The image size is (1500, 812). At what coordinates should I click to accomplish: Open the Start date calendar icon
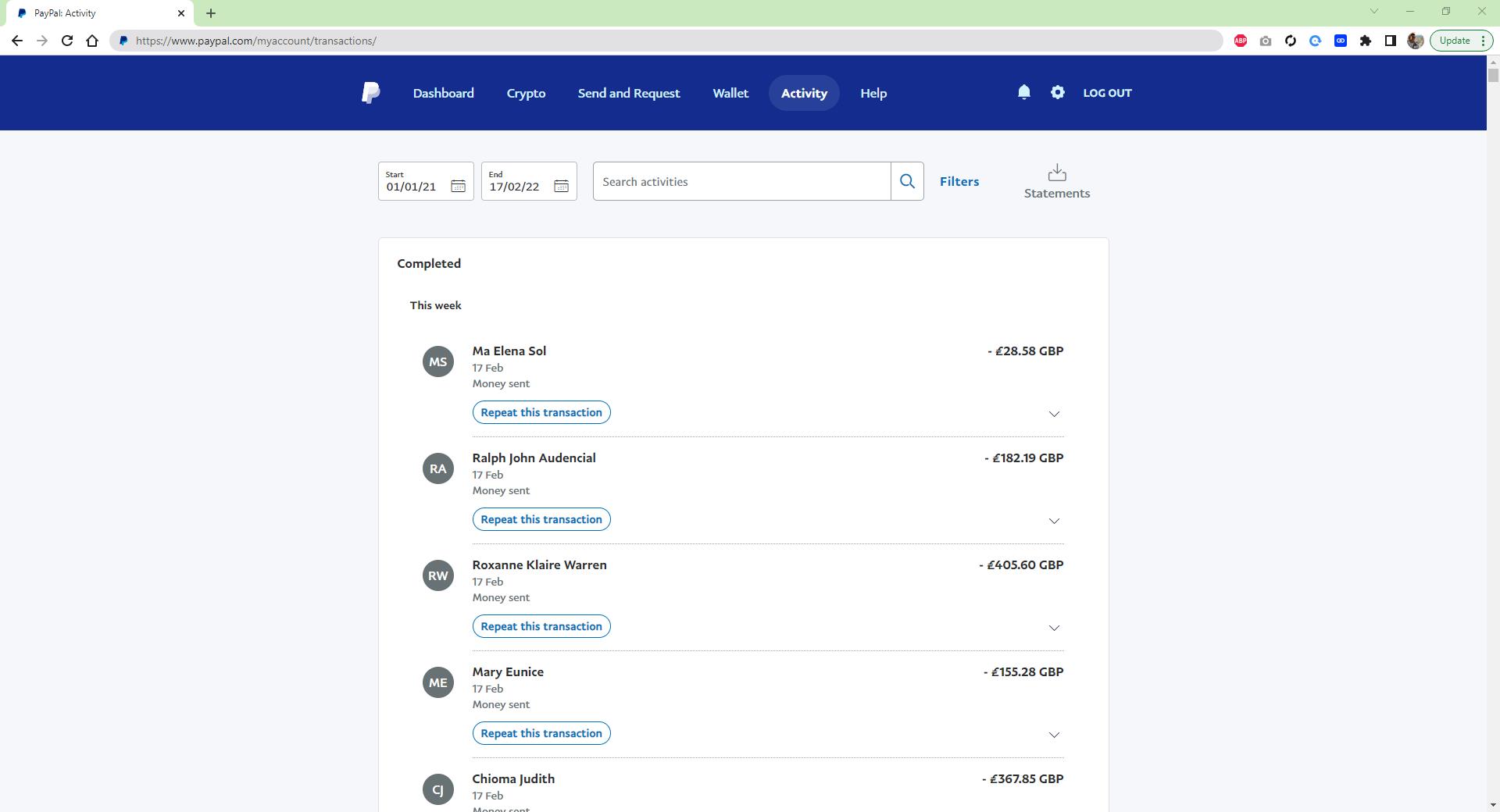[458, 186]
